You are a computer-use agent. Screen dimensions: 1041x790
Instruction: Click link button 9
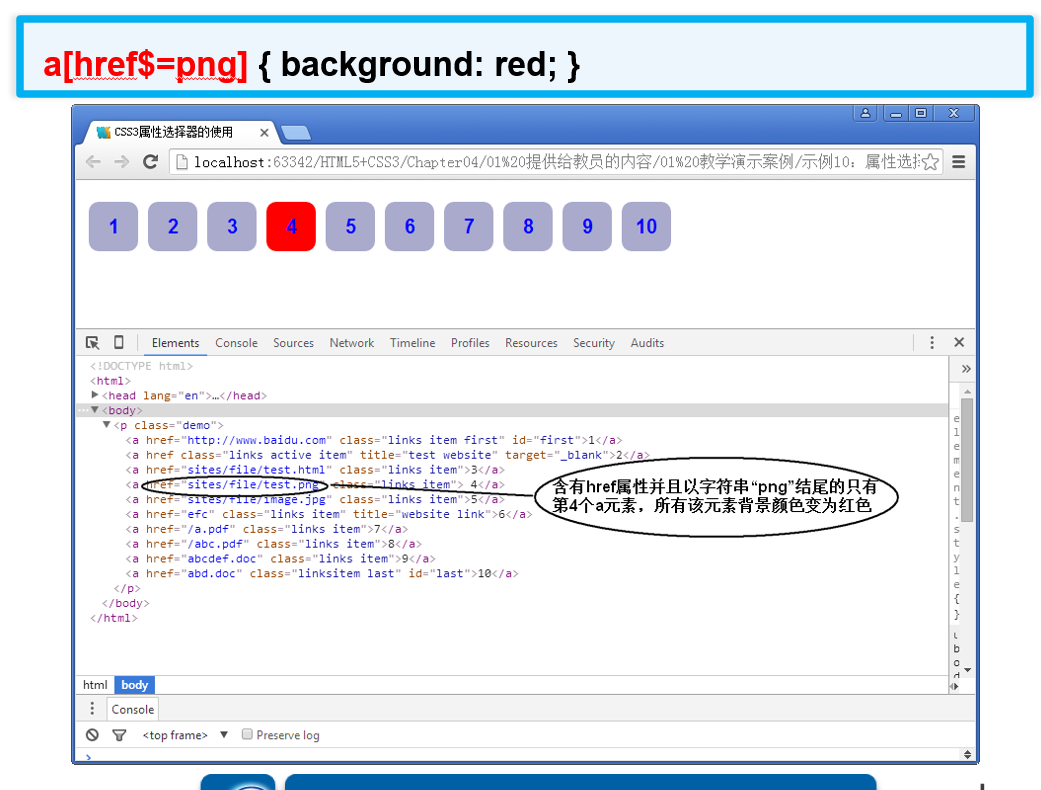587,226
